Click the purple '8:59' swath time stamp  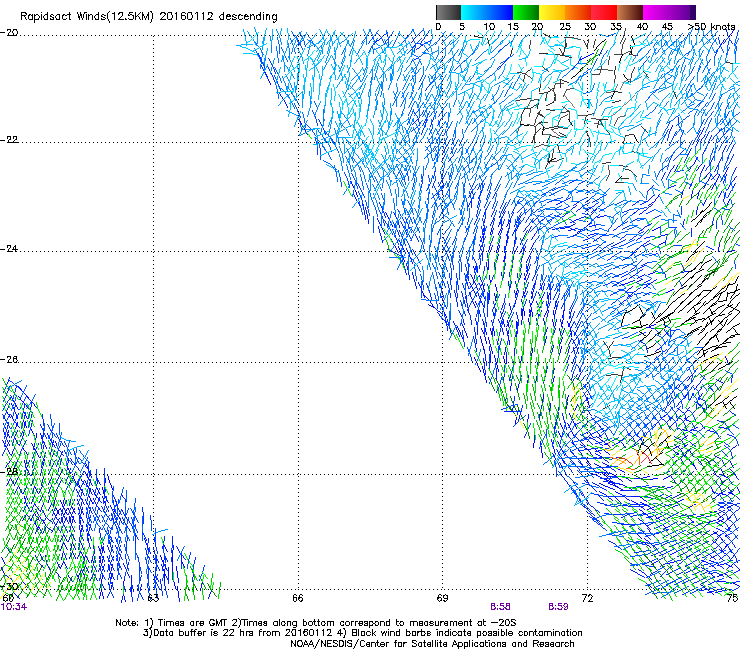(558, 607)
